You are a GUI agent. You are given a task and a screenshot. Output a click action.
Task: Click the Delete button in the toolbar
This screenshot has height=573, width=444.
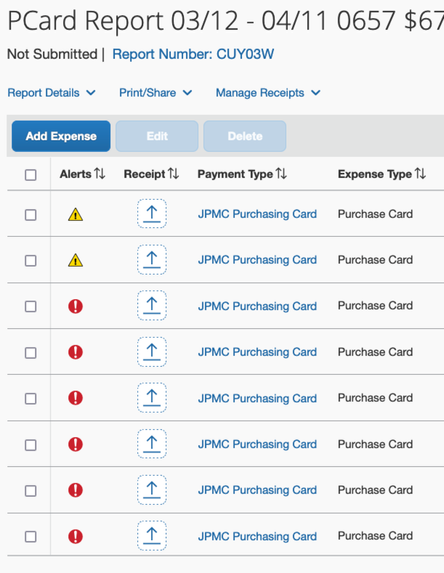(245, 136)
